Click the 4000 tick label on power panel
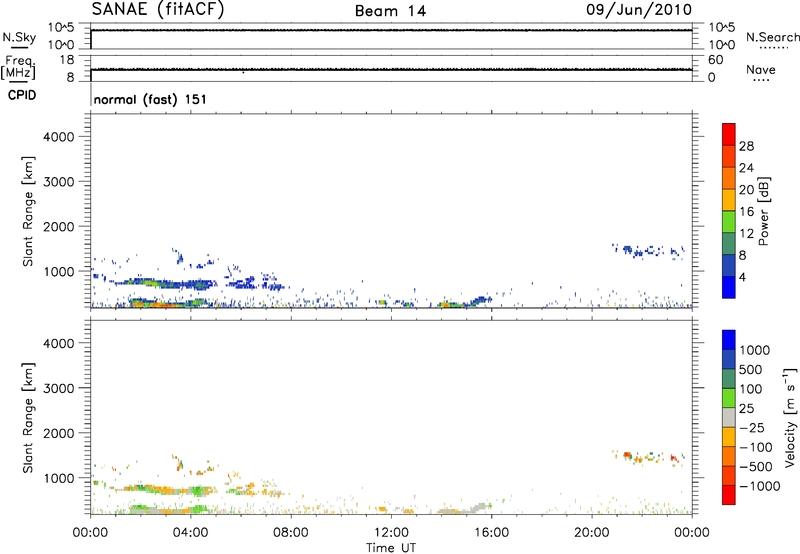This screenshot has height=554, width=800. 59,137
